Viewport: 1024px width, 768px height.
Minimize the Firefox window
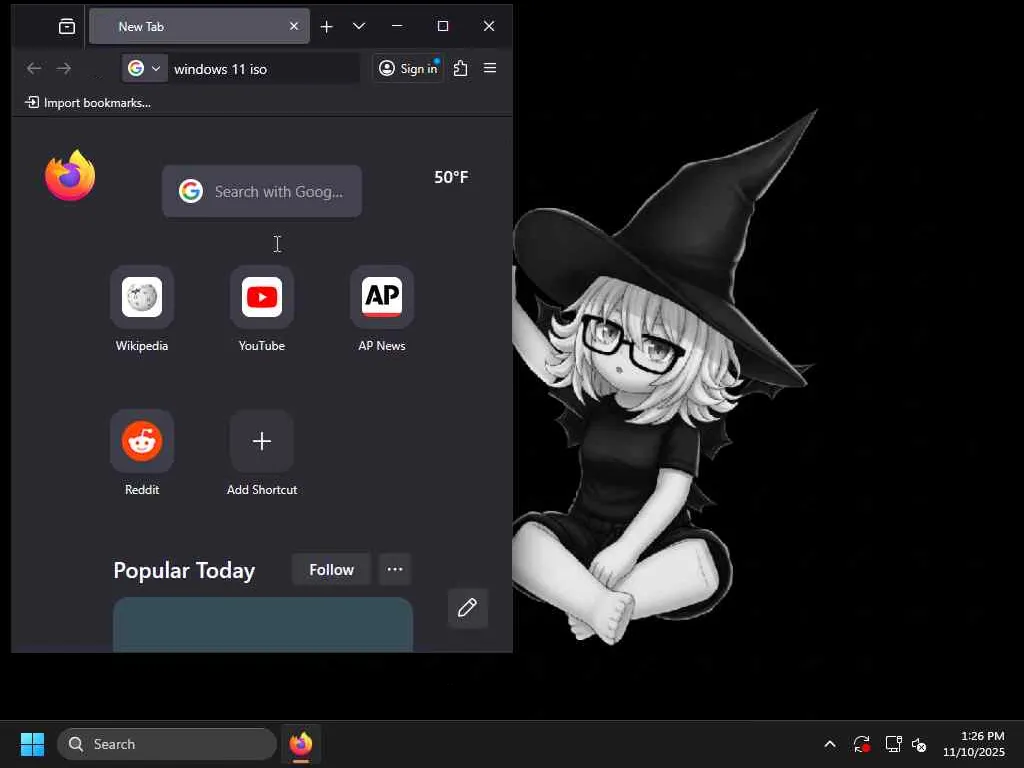pos(397,26)
